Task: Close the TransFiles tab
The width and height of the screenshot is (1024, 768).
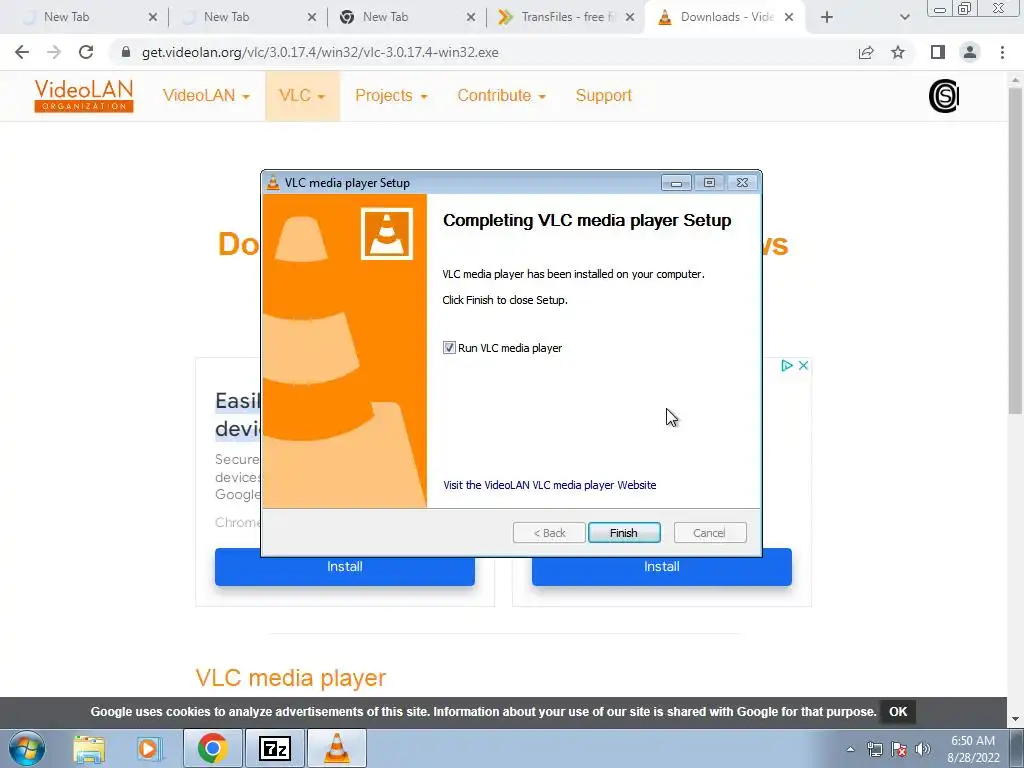Action: point(630,18)
